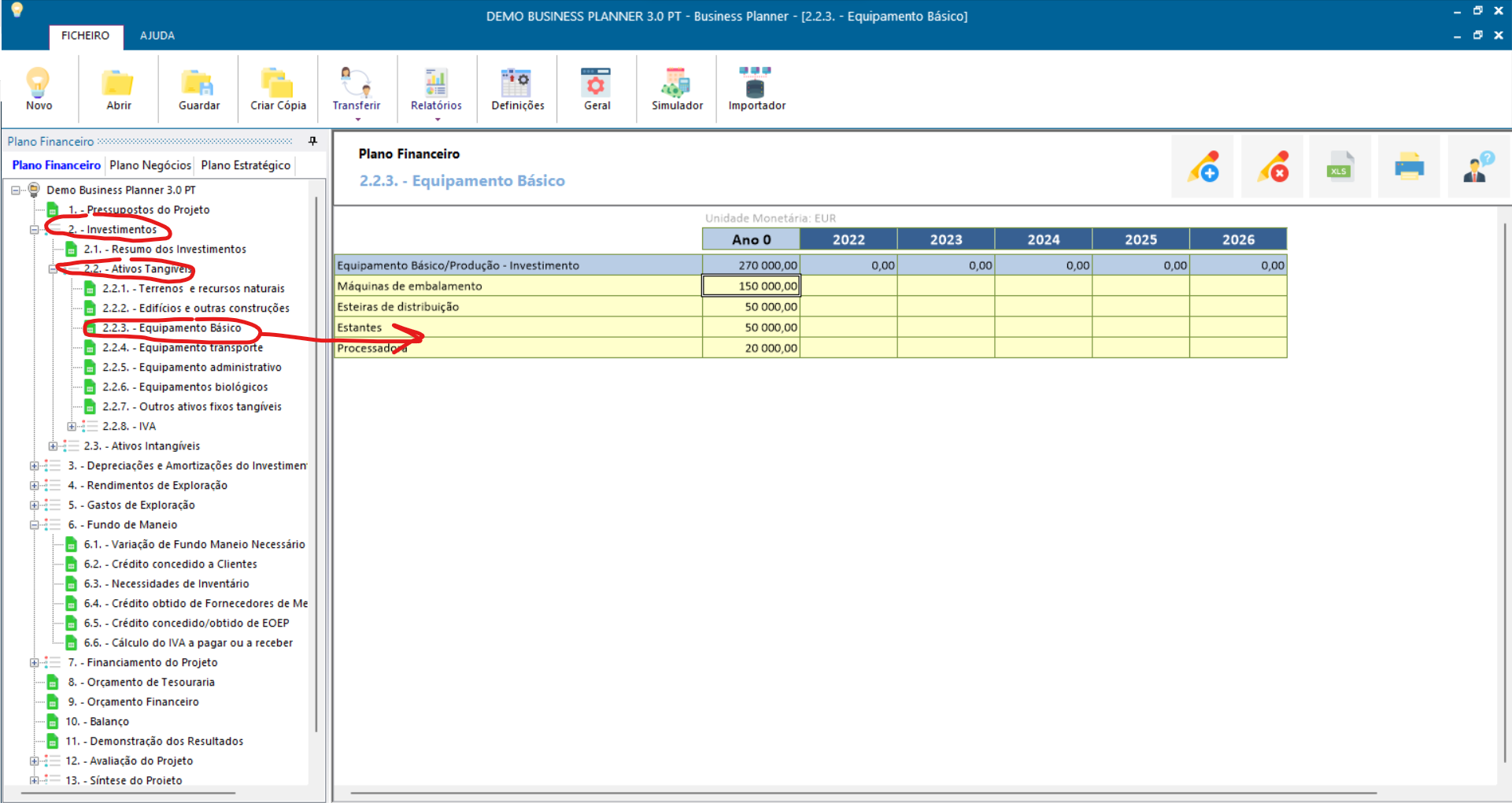Click the main table horizontal scrollbar
Image resolution: width=1512 pixels, height=803 pixels.
(863, 793)
